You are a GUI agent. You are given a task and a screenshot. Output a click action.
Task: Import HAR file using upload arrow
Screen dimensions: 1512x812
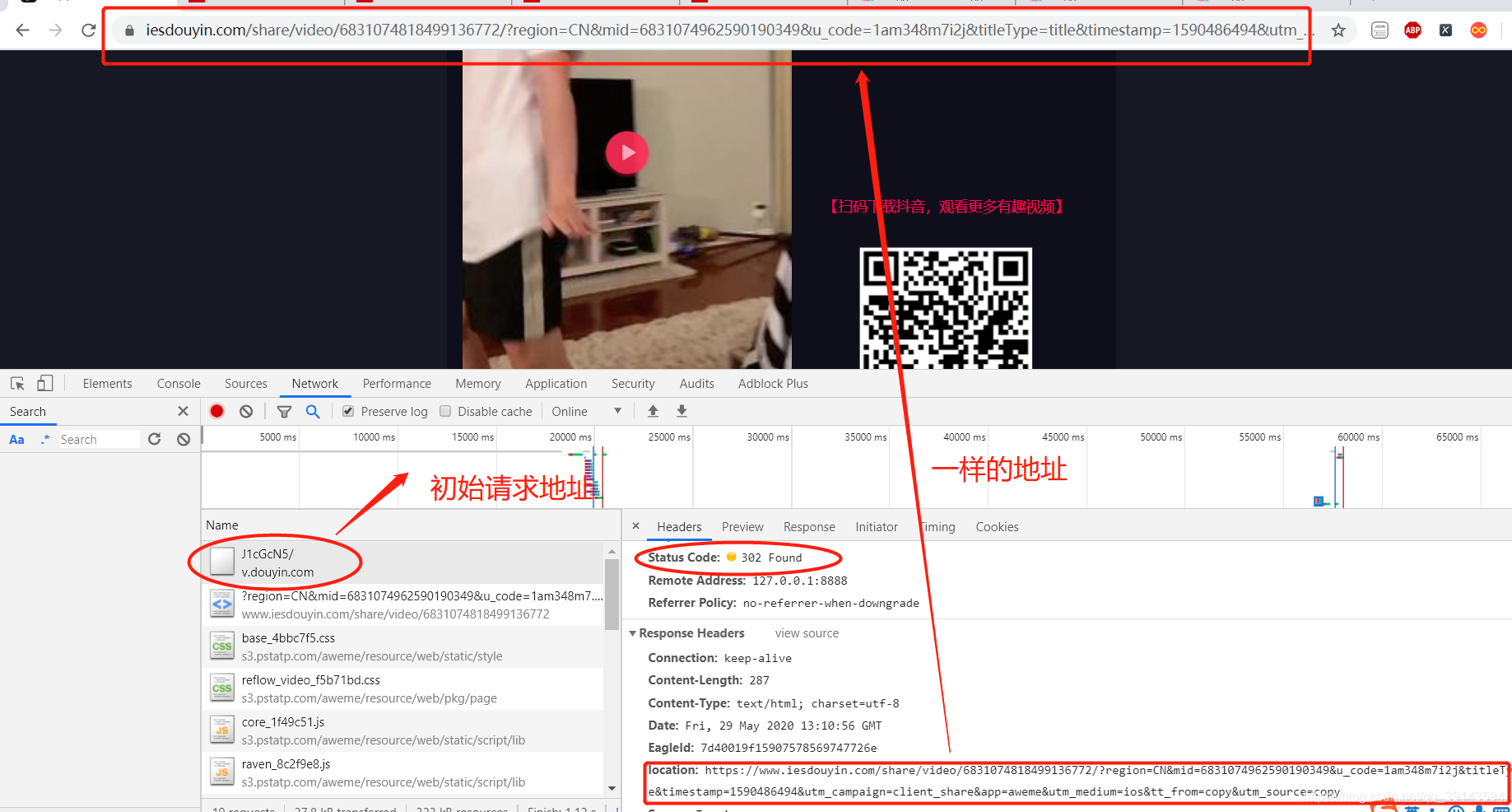pos(653,411)
